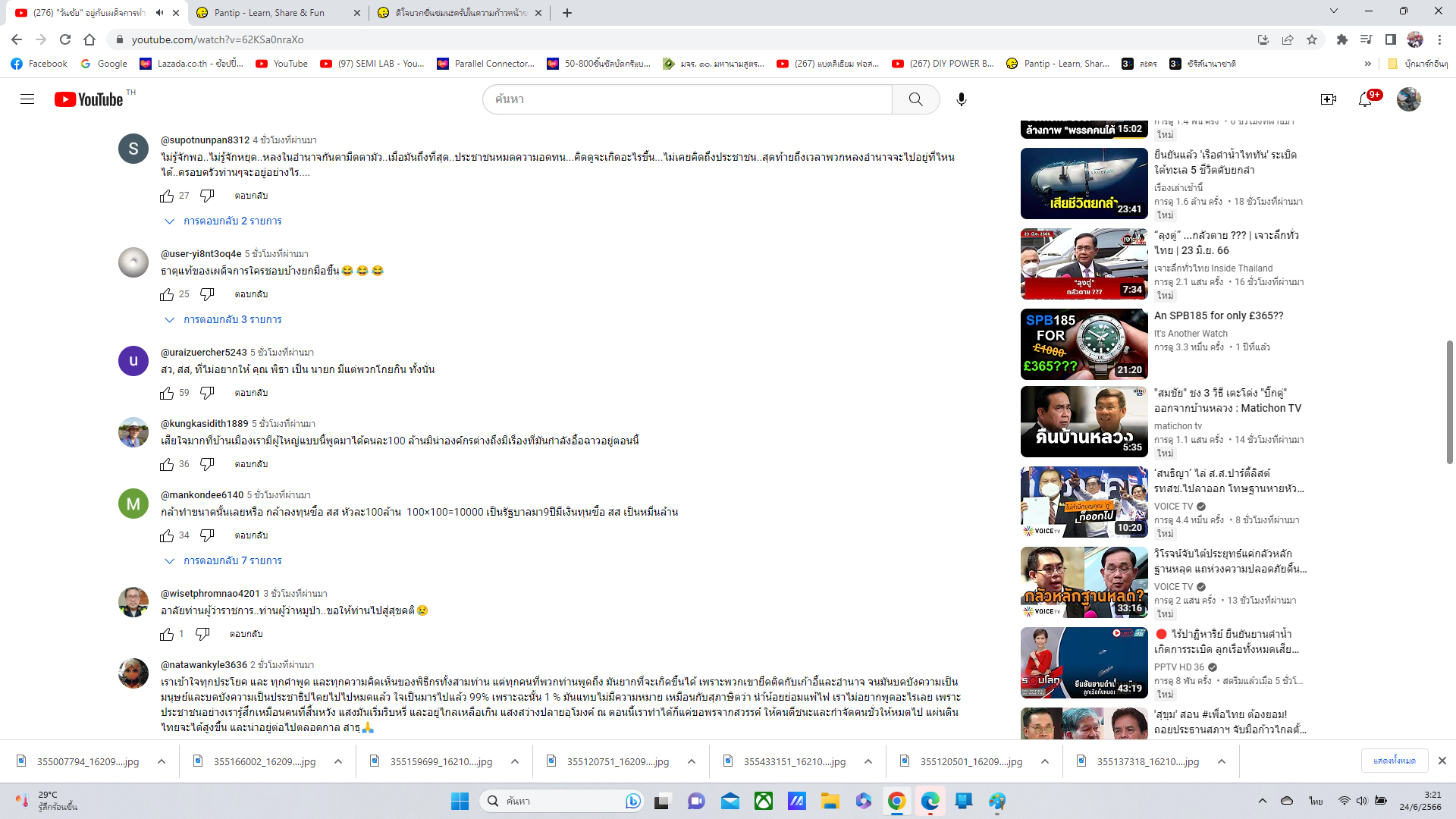Show all downloads button
Screen dimensions: 1456x819
(1395, 761)
